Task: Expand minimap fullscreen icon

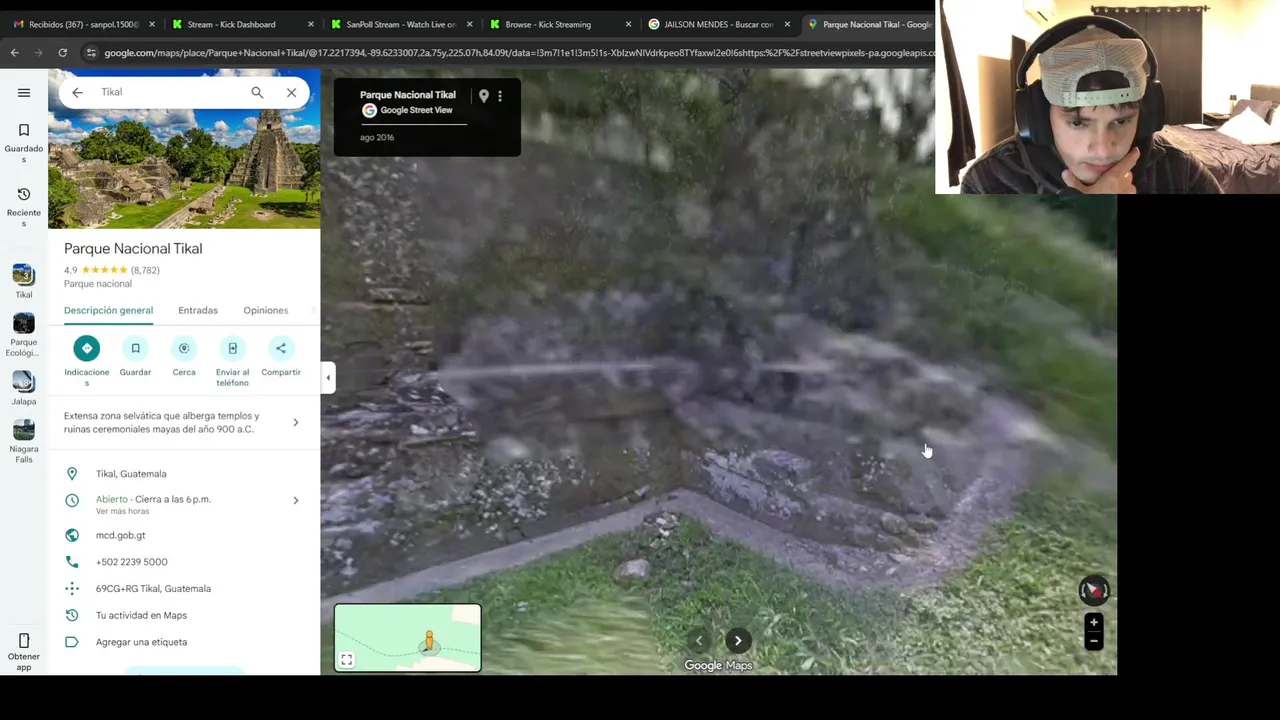Action: [x=346, y=660]
